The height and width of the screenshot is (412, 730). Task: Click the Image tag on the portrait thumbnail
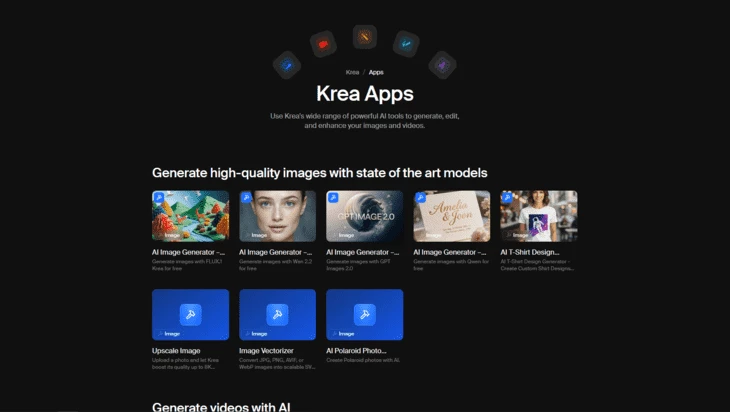point(256,235)
